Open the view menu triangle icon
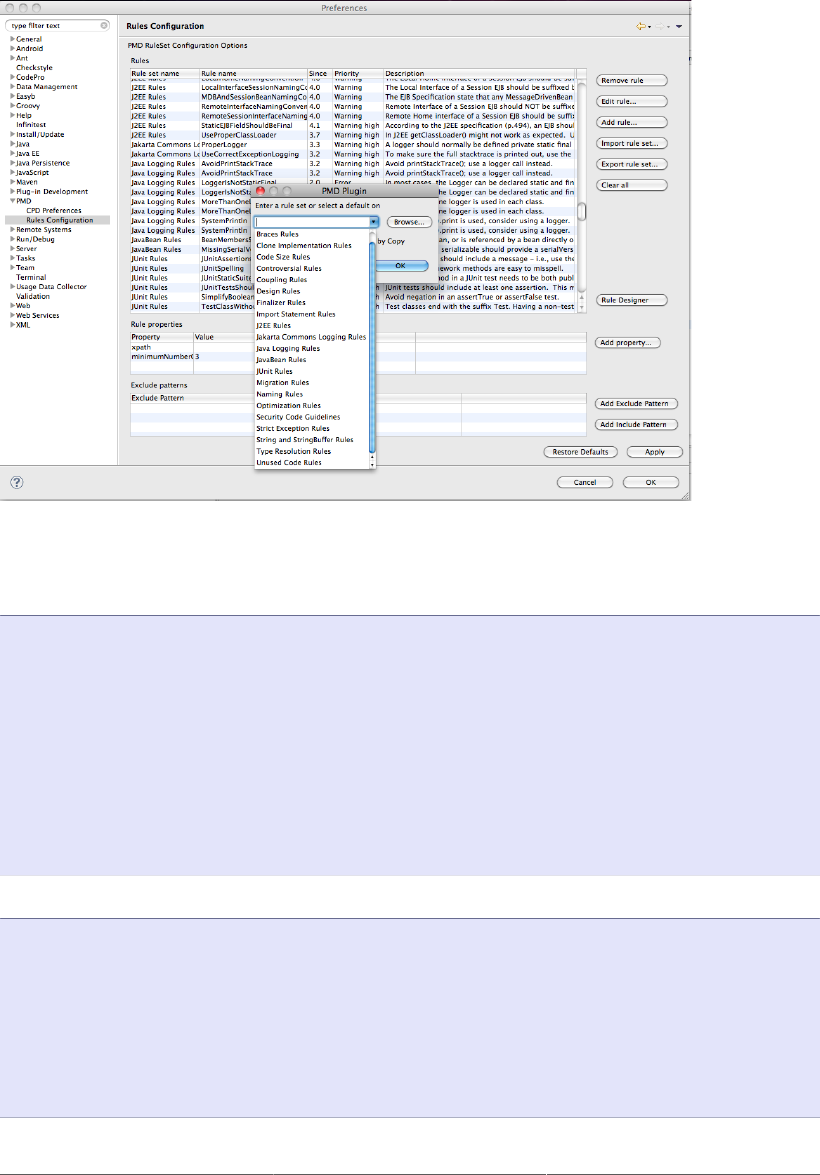This screenshot has width=820, height=1175. point(678,26)
